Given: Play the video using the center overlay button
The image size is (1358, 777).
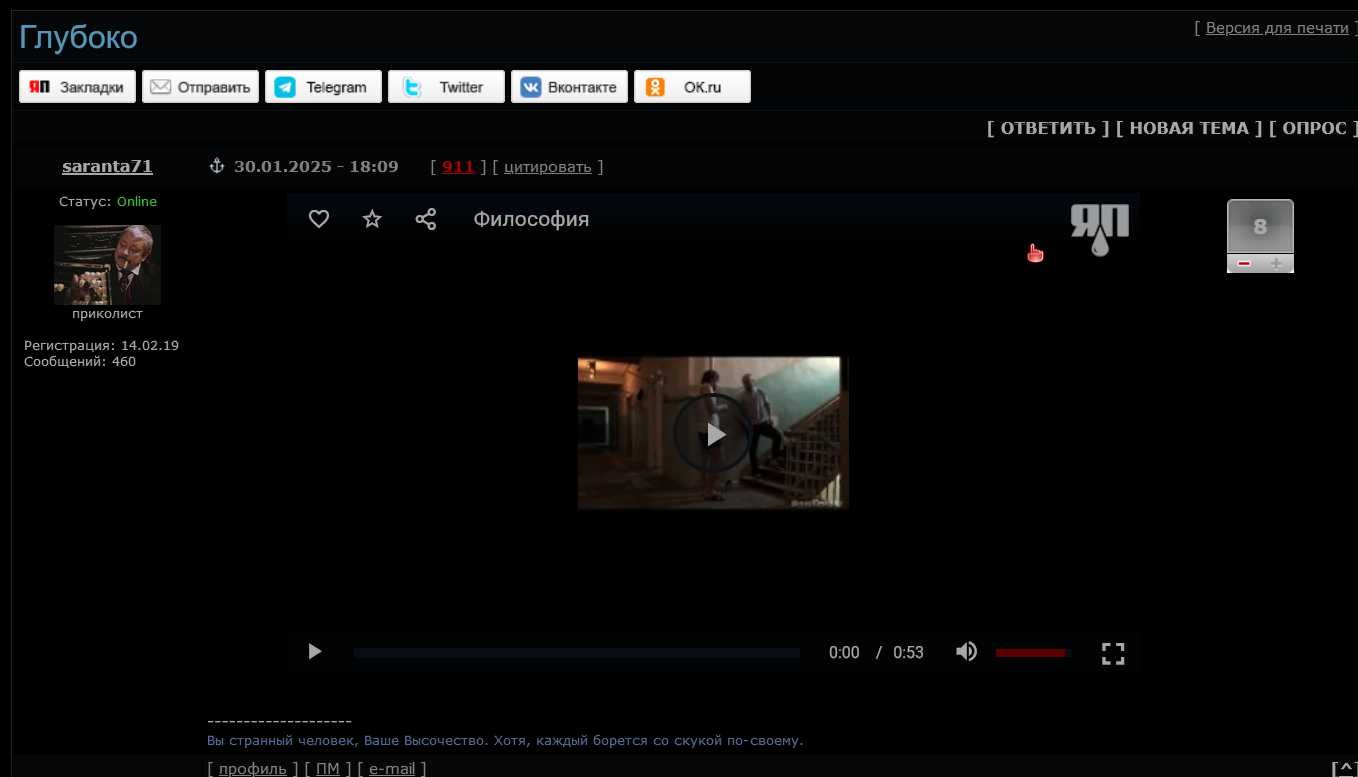Looking at the screenshot, I should coord(712,433).
